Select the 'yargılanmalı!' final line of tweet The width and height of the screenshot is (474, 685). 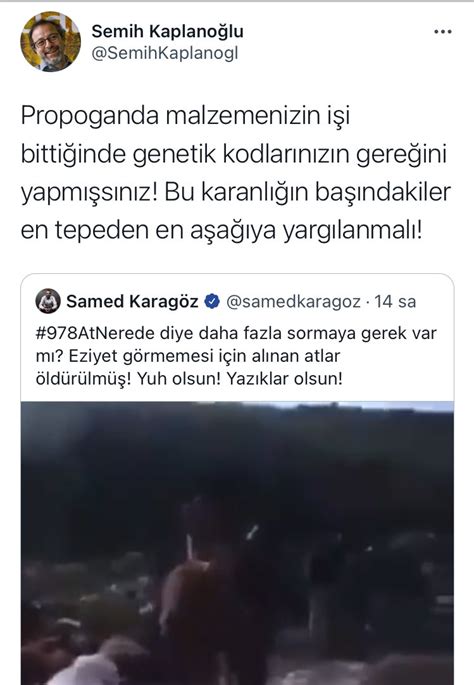coord(353,232)
